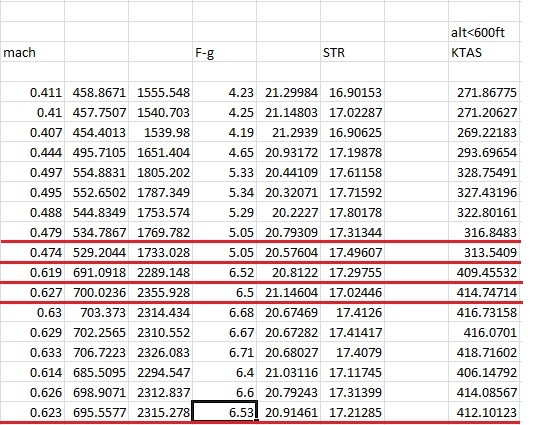The width and height of the screenshot is (546, 425).
Task: Click cell with mach value 0.488
Action: pyautogui.click(x=32, y=212)
